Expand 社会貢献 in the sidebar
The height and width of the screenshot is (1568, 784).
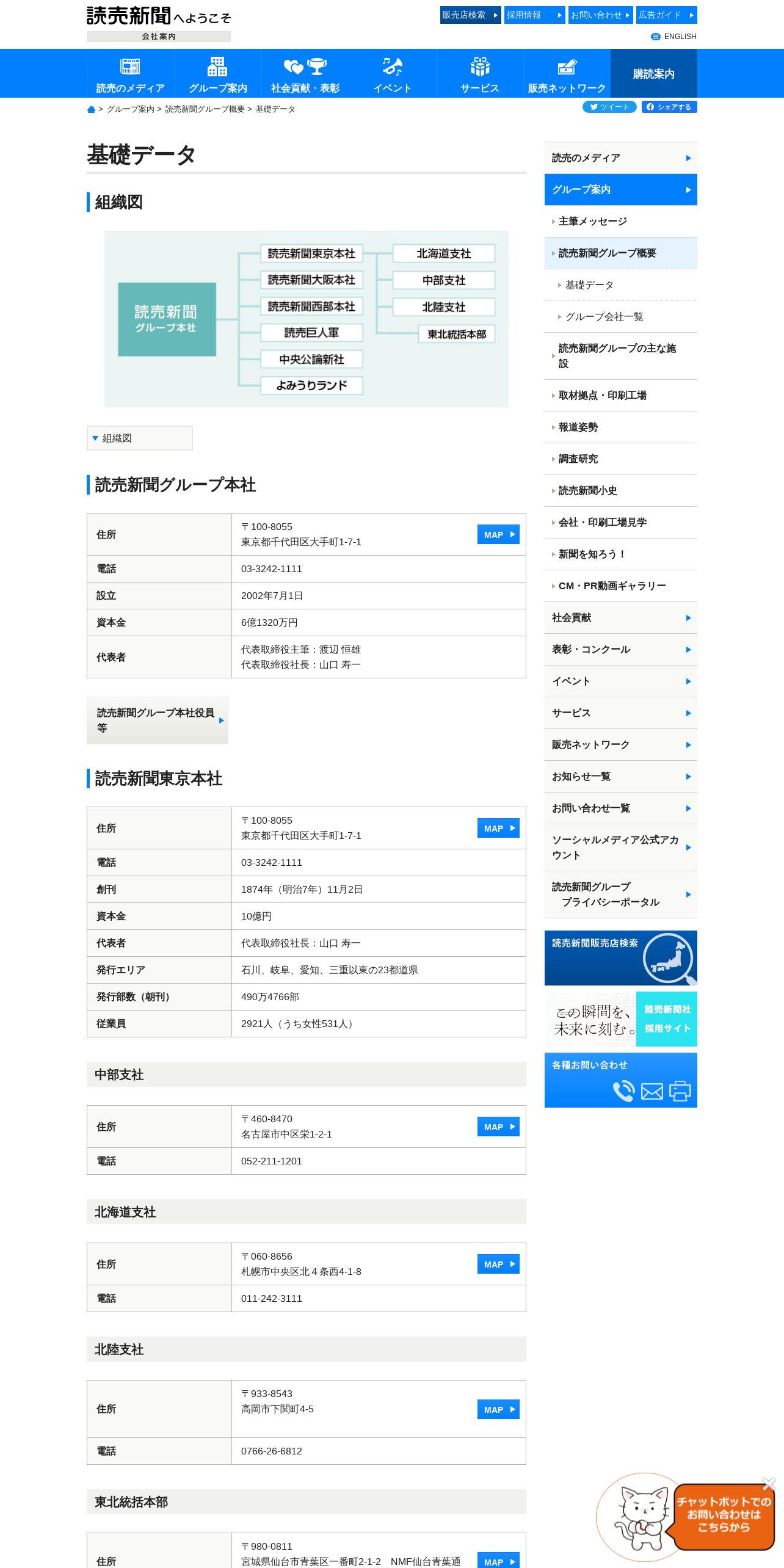point(621,617)
